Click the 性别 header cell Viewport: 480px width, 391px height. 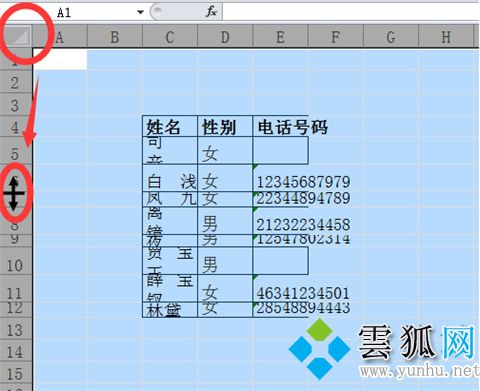click(x=225, y=126)
